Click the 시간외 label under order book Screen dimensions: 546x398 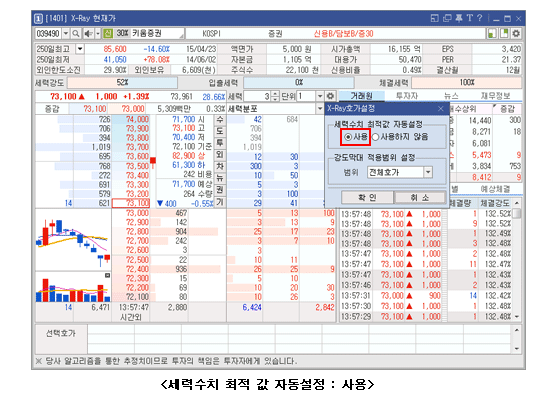[x=131, y=317]
